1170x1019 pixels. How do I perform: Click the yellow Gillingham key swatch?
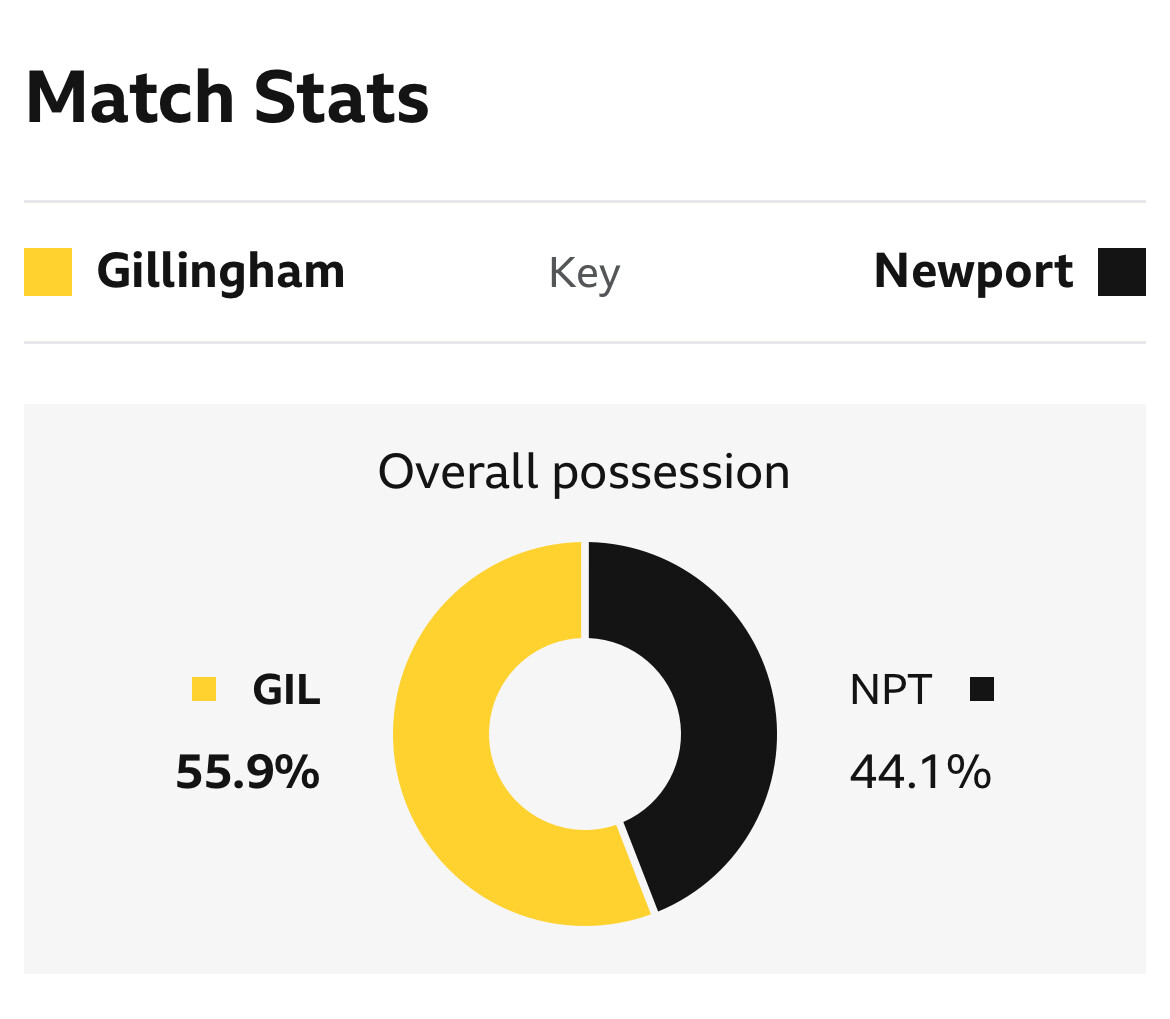[x=48, y=272]
